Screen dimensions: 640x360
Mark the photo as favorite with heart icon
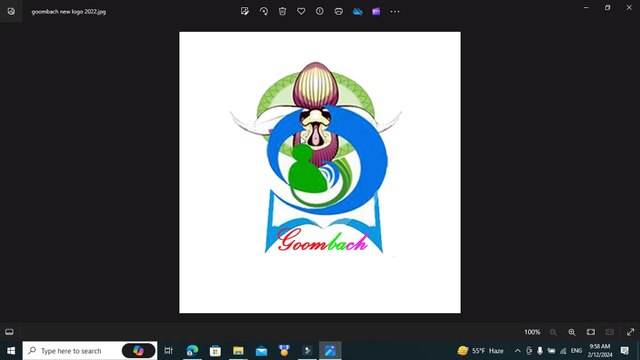pos(301,11)
